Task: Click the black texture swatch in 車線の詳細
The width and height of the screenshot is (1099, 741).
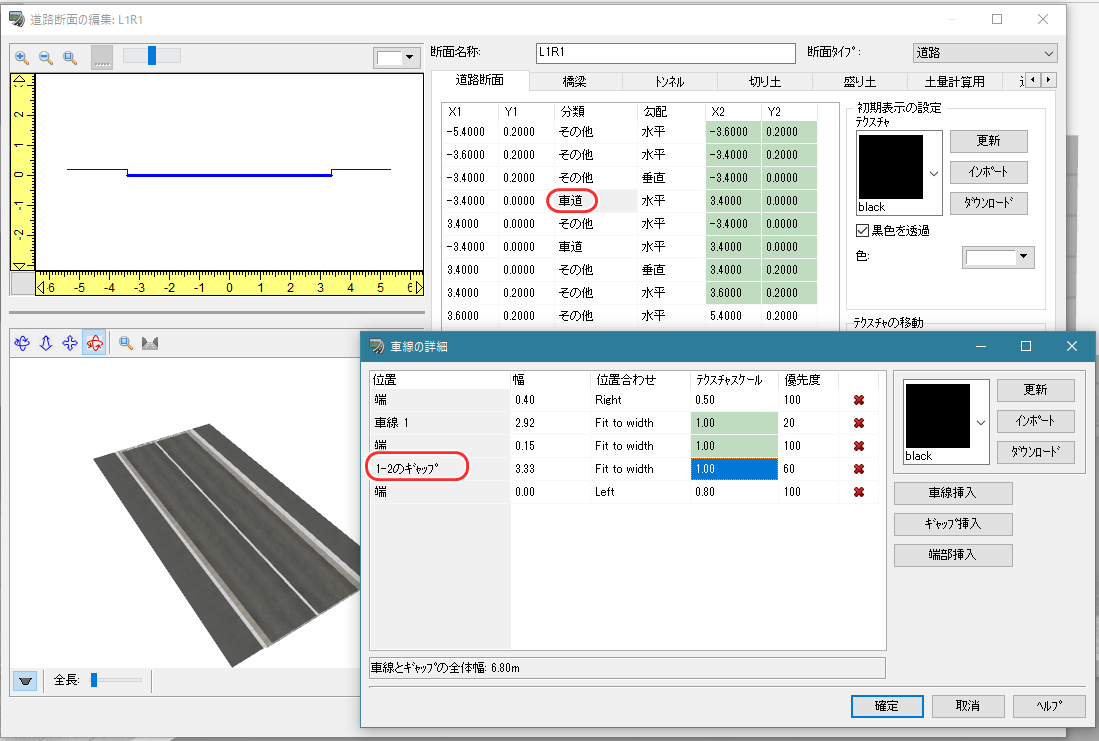Action: point(937,416)
